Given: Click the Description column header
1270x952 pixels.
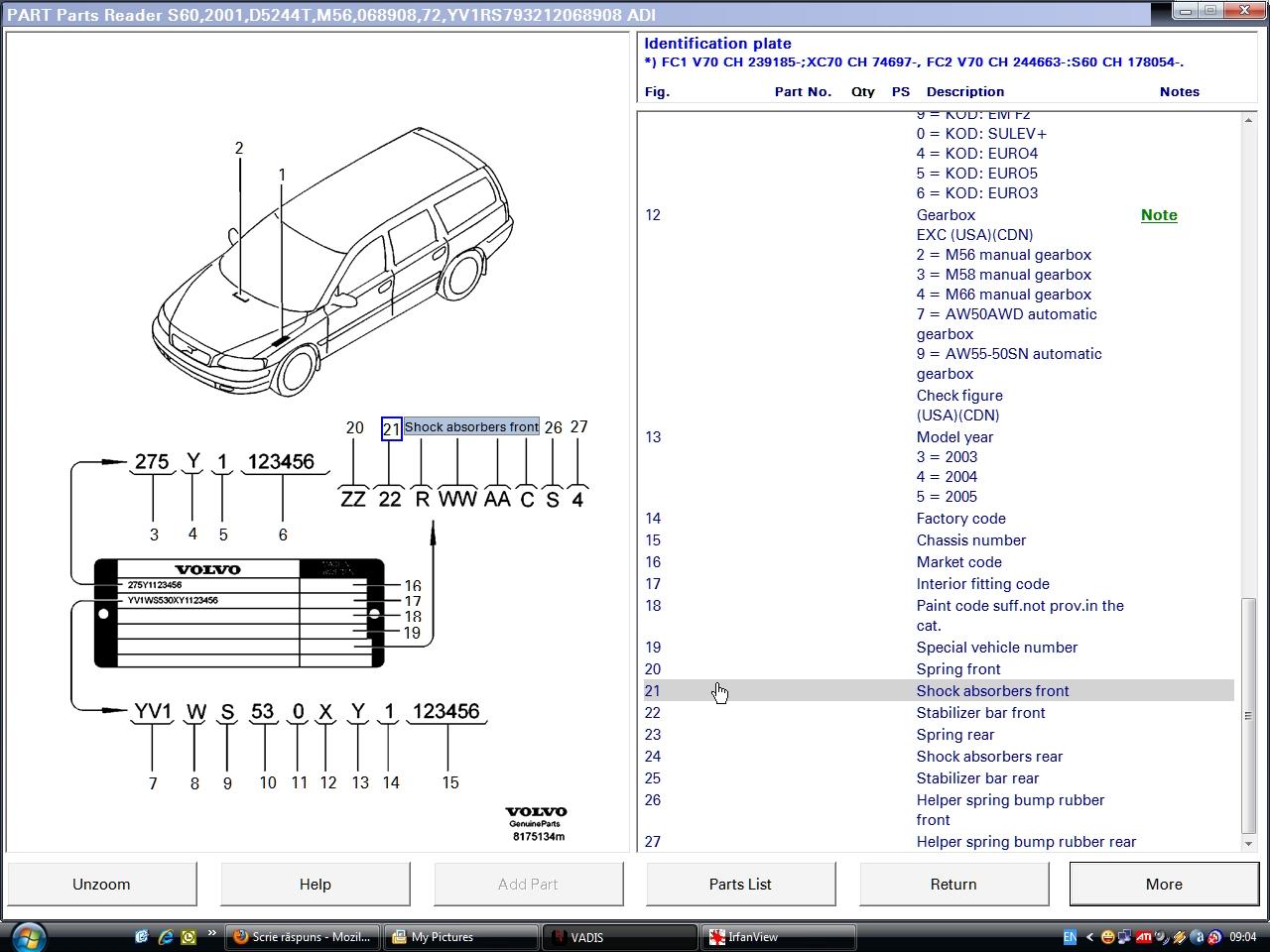Looking at the screenshot, I should (965, 91).
